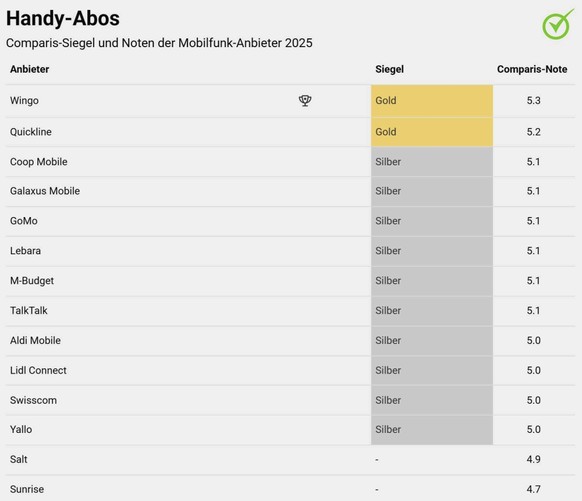
Task: Click the green Comparis checkmark logo
Action: click(x=558, y=24)
